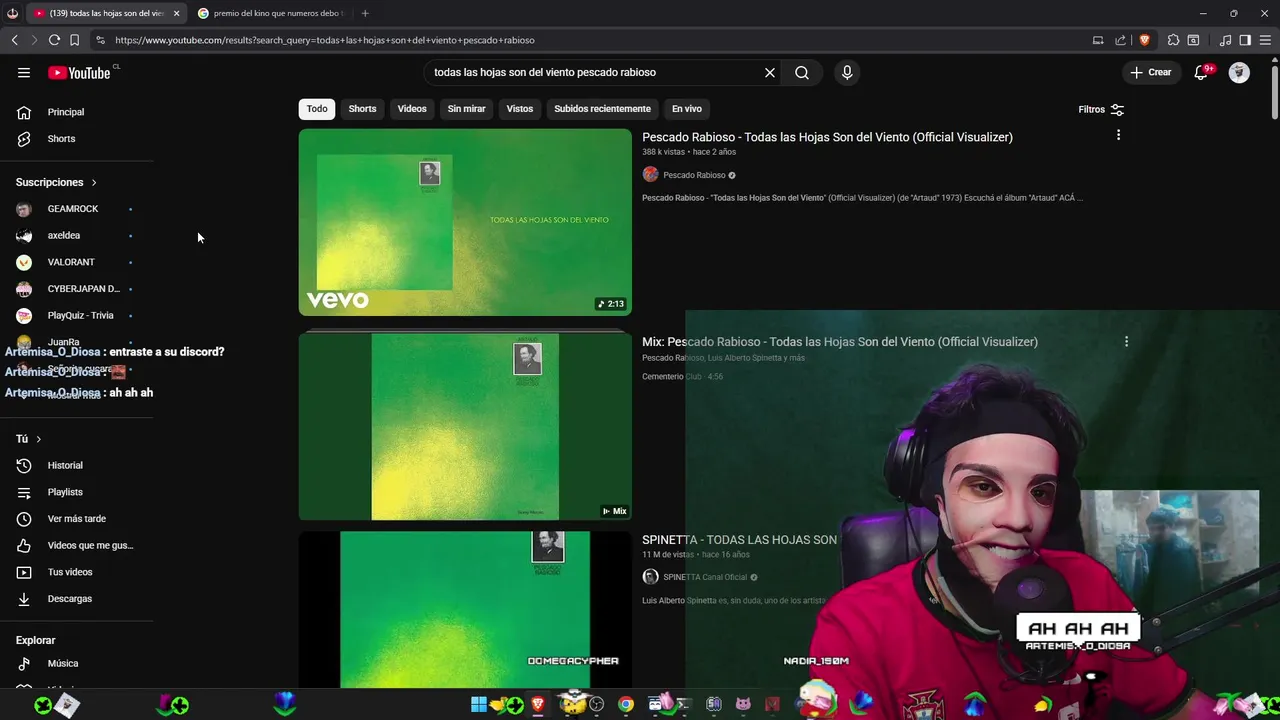Open more options for first result

[x=1118, y=135]
